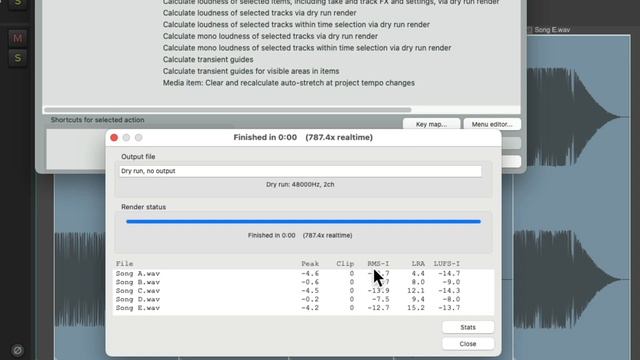Click the Peak column header
Screen dimensions: 640x360
(x=310, y=264)
